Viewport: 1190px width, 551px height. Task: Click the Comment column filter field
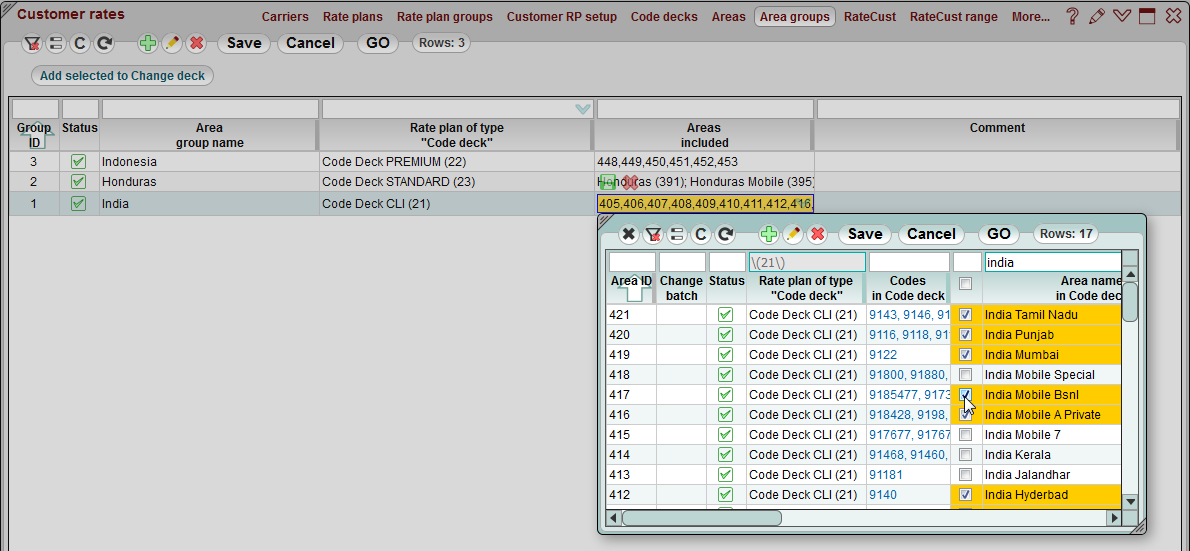point(998,109)
